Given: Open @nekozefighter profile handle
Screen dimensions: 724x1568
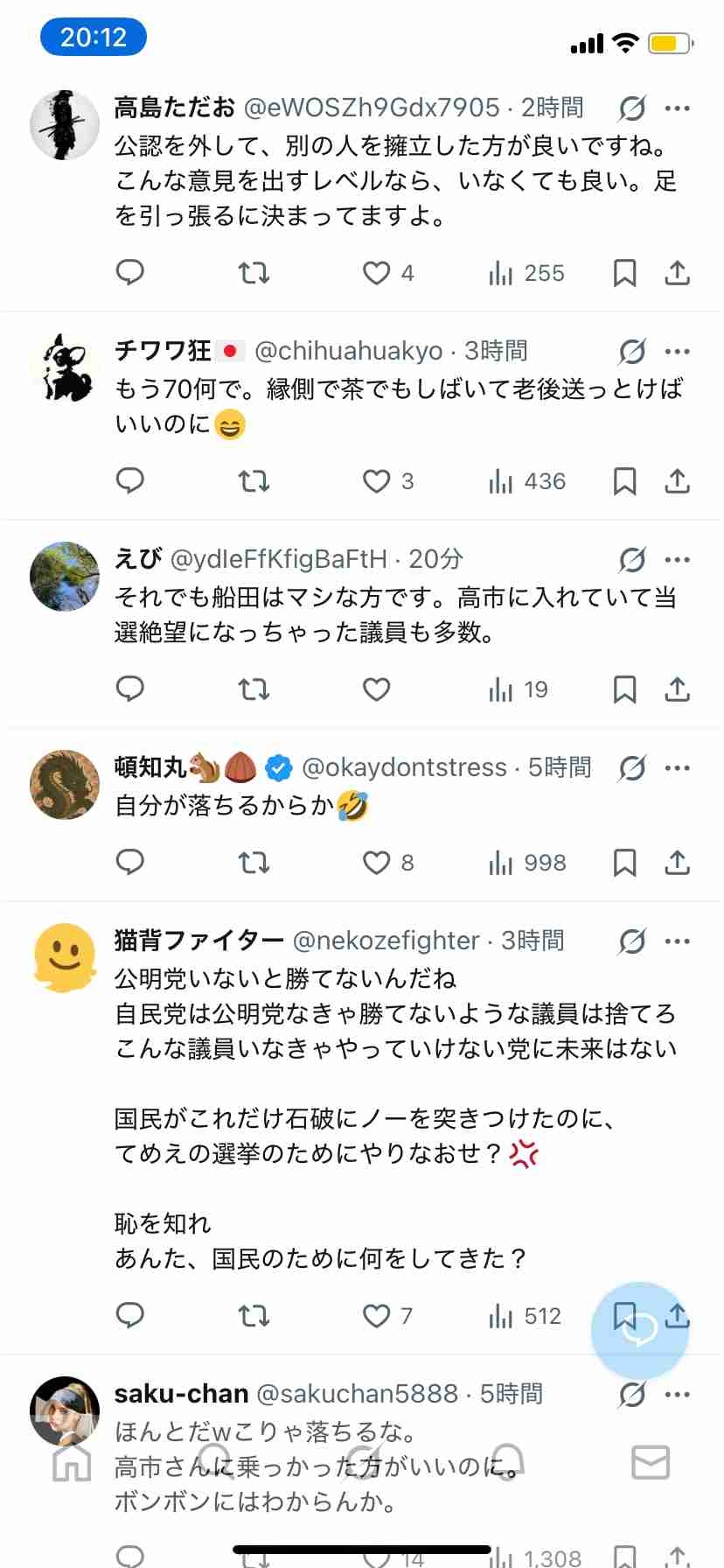Looking at the screenshot, I should [x=386, y=941].
